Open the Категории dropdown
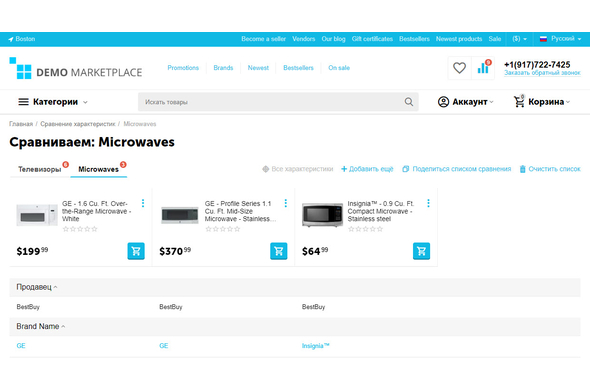 pyautogui.click(x=53, y=102)
